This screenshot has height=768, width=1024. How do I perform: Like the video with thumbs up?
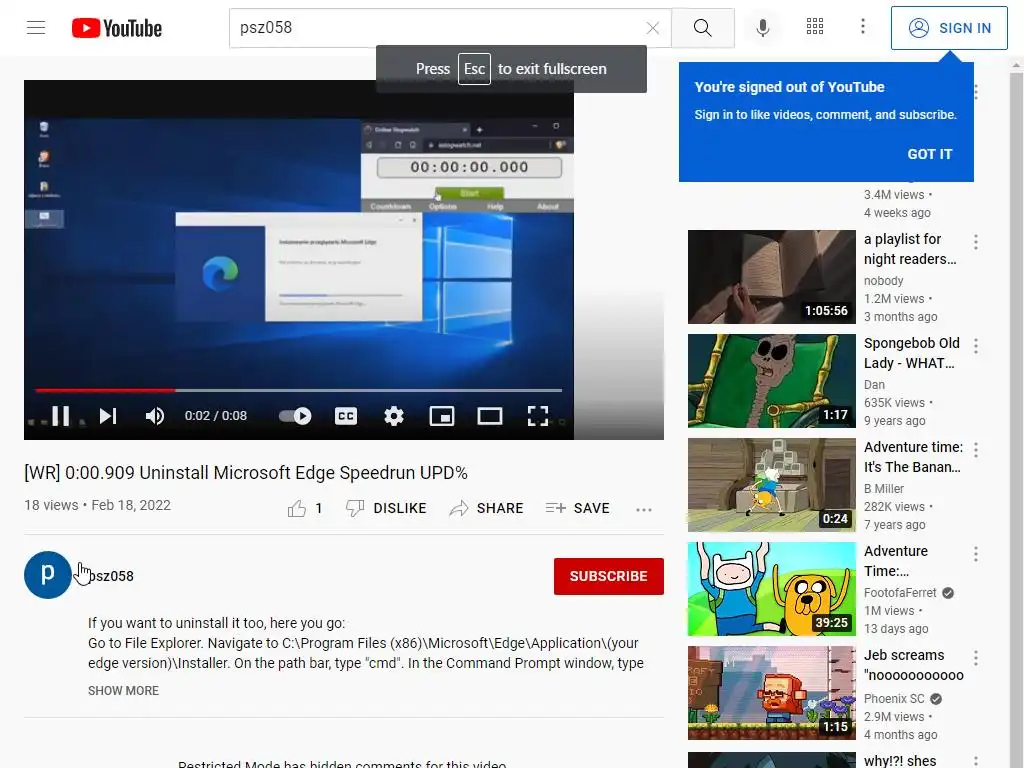[x=296, y=508]
